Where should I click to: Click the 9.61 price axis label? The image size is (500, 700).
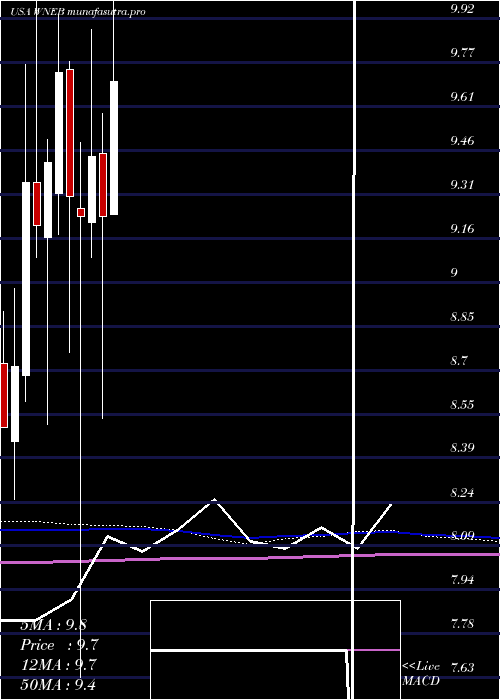[x=462, y=97]
